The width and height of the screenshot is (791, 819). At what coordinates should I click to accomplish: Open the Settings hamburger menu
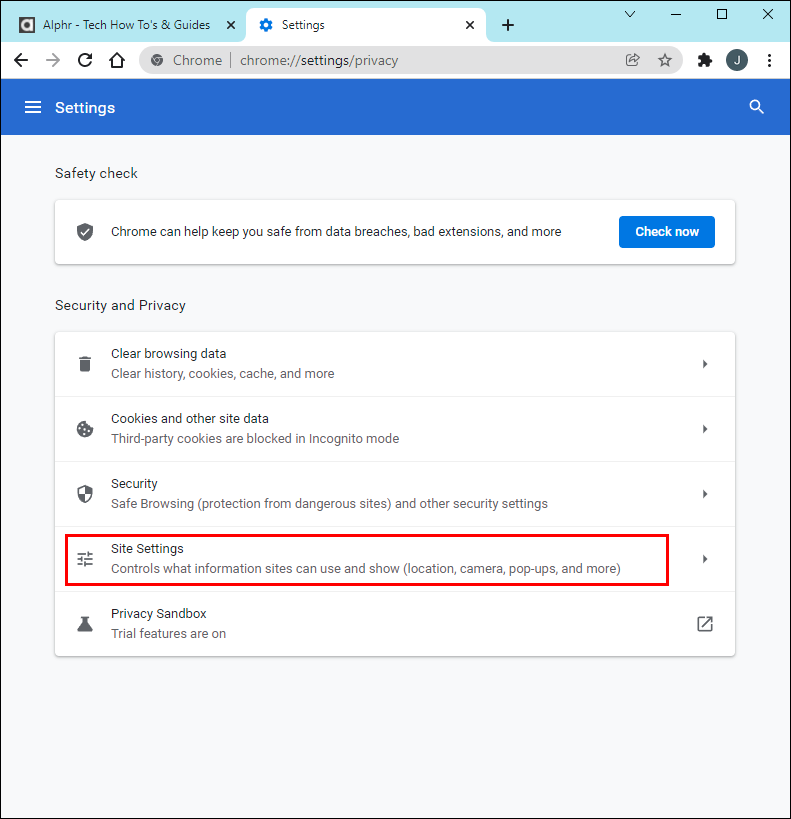(x=33, y=107)
